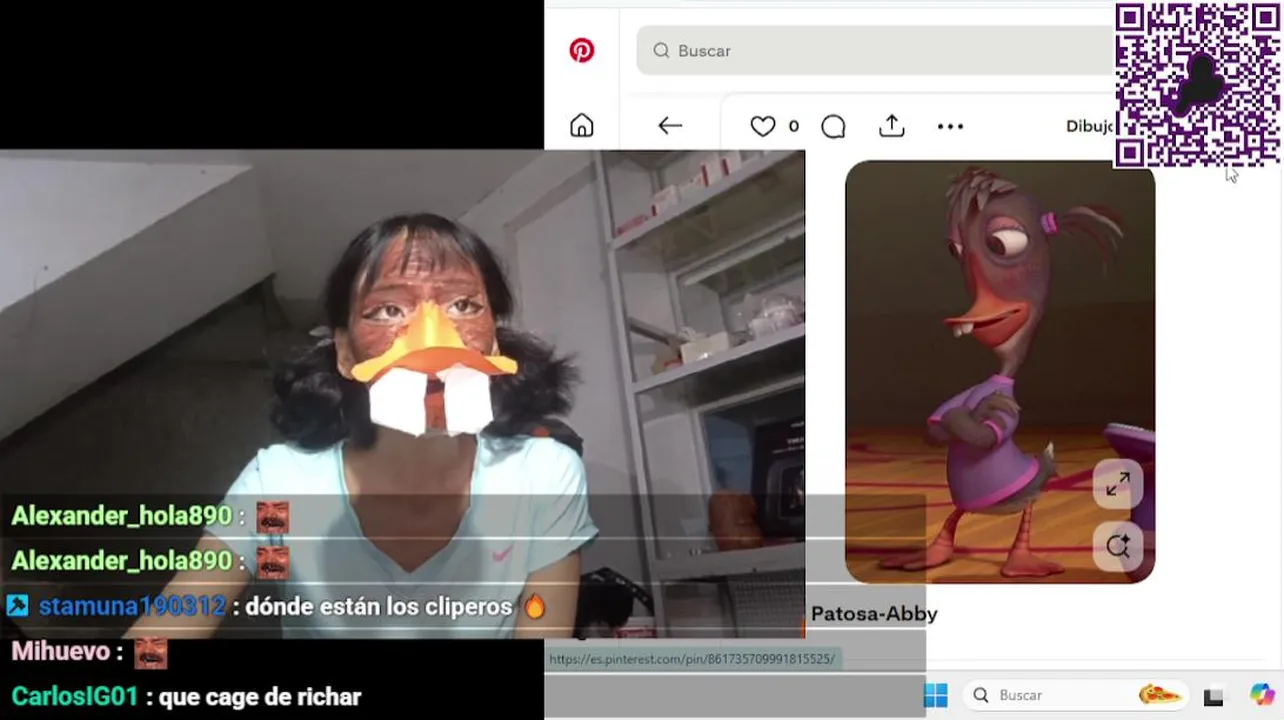Open the comment bubble icon
Viewport: 1284px width, 720px height.
[833, 126]
